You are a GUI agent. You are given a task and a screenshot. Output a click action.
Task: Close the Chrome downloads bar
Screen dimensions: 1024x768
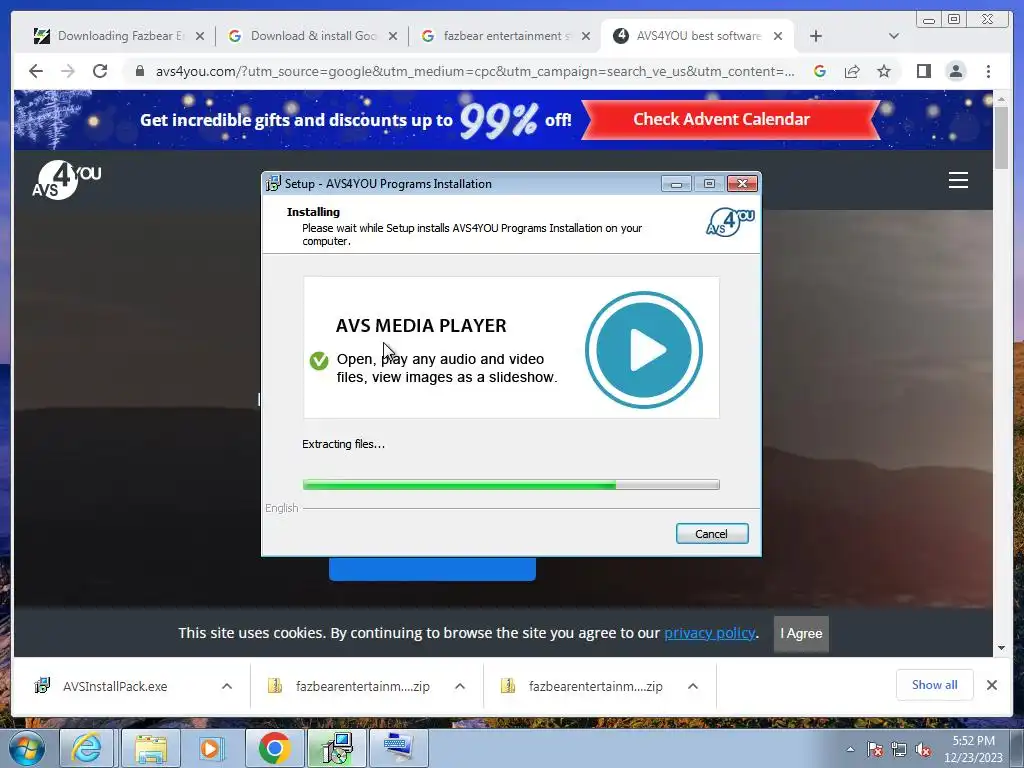[x=991, y=685]
